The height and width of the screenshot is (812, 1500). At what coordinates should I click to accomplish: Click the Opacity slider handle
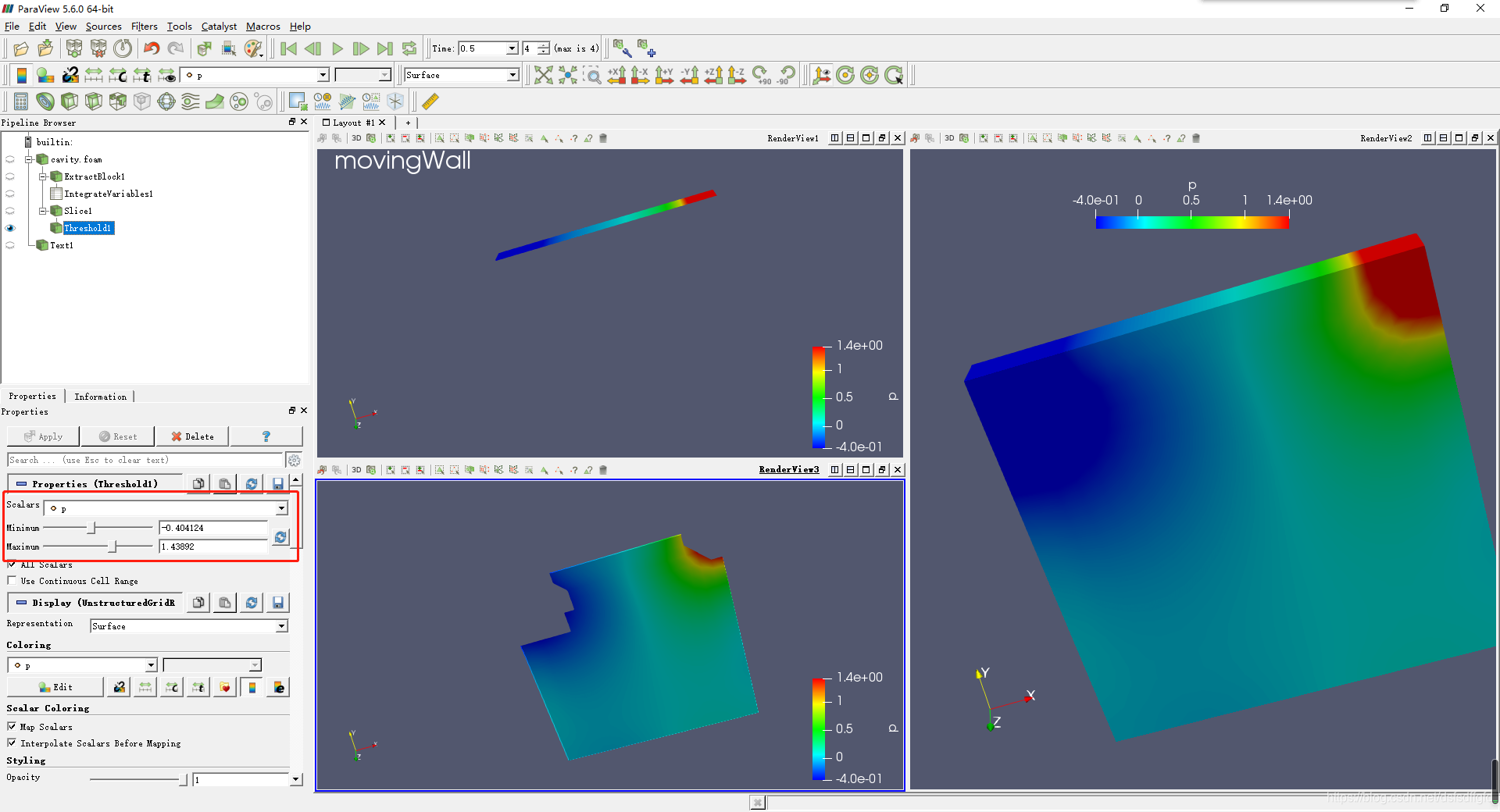[x=184, y=779]
